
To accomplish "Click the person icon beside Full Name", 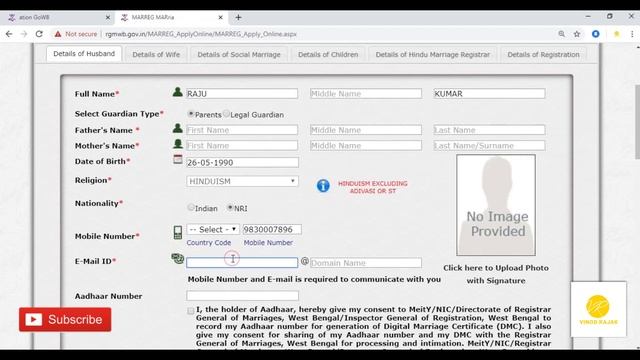I will click(178, 92).
